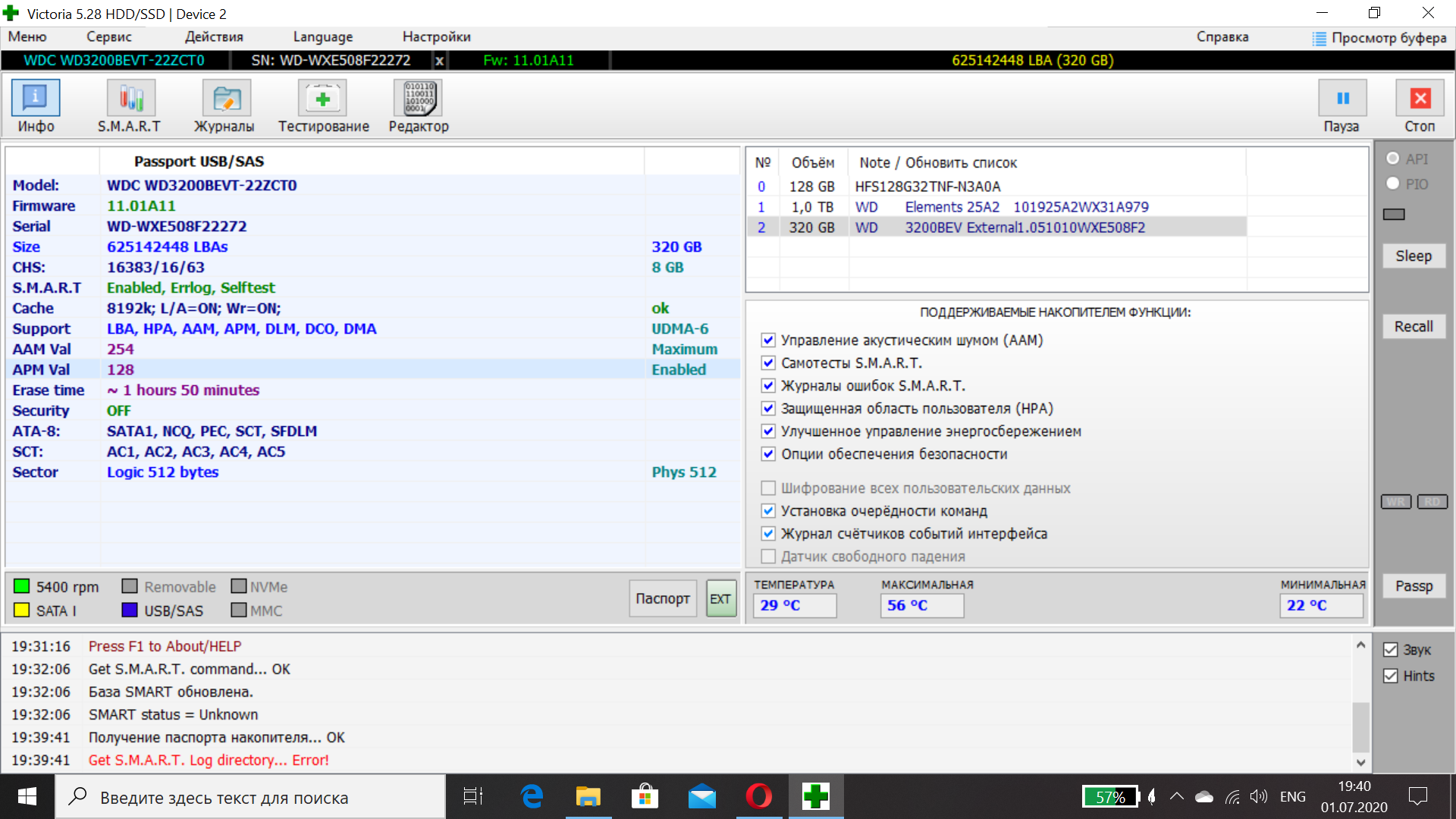This screenshot has height=819, width=1456.
Task: Click the Паспорт button
Action: click(662, 598)
